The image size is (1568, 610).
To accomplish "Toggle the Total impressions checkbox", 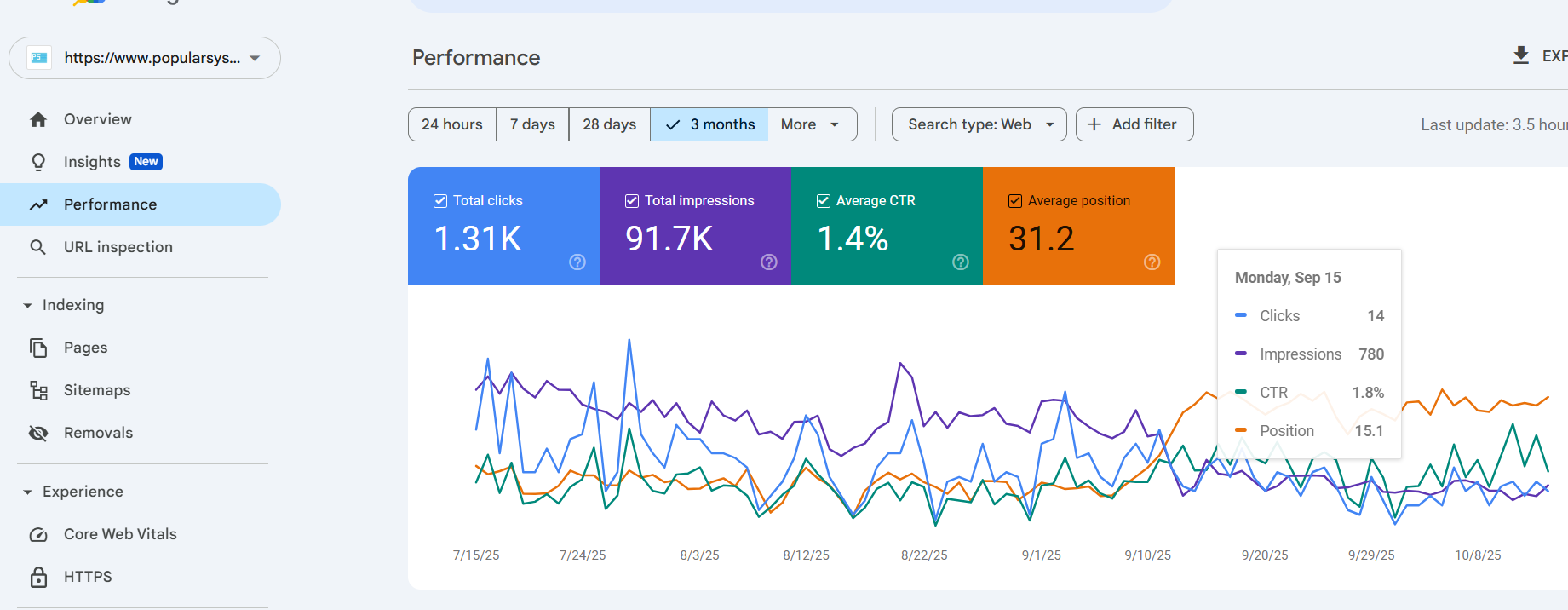I will [632, 201].
